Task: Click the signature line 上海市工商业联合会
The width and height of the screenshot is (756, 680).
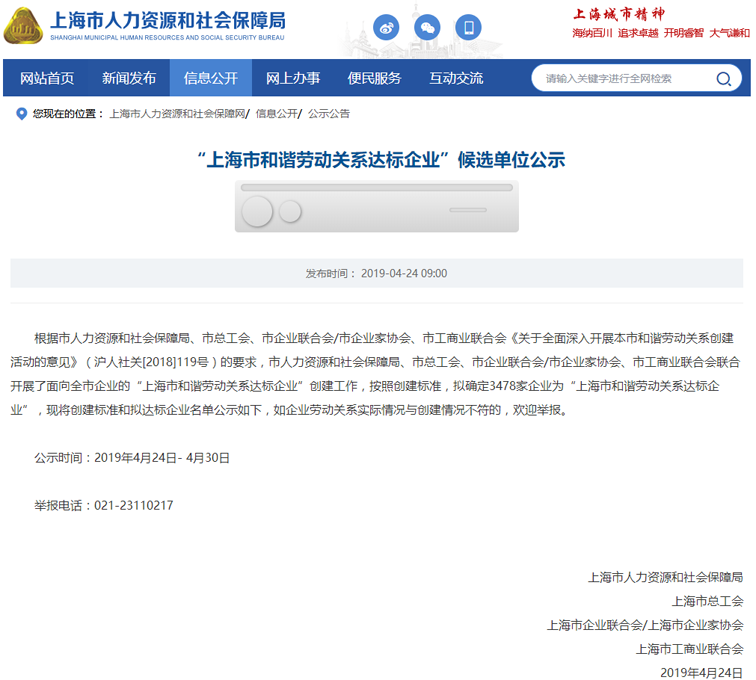Action: point(689,649)
